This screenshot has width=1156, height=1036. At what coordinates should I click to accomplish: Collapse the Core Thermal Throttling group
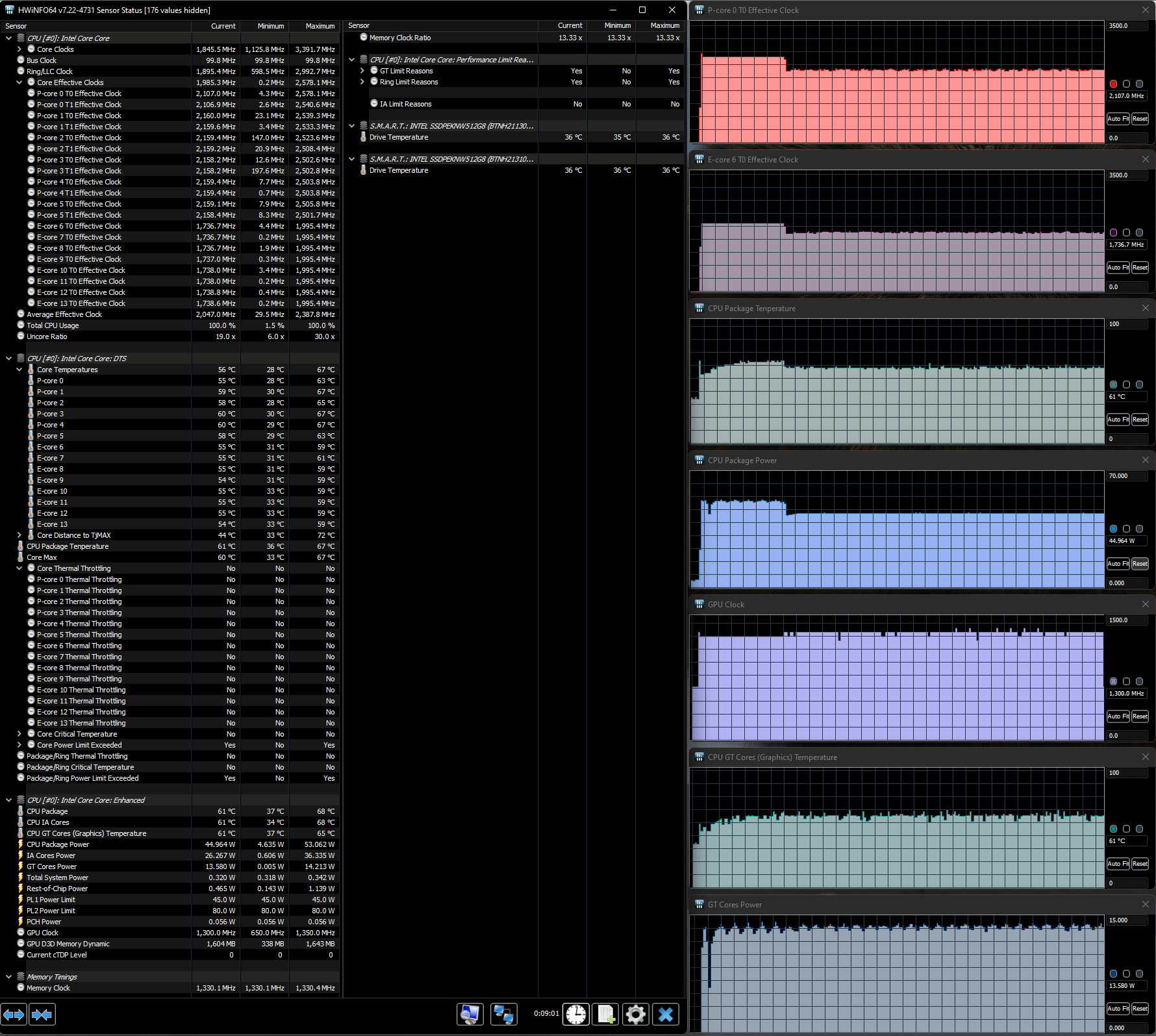tap(19, 568)
